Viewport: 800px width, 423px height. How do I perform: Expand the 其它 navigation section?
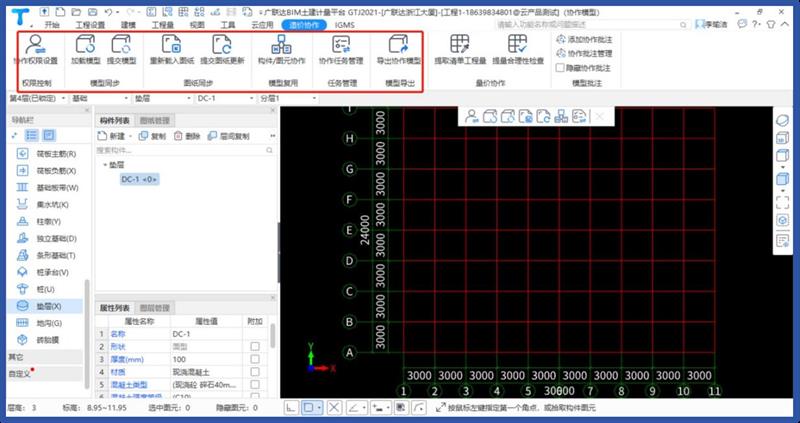coord(45,357)
